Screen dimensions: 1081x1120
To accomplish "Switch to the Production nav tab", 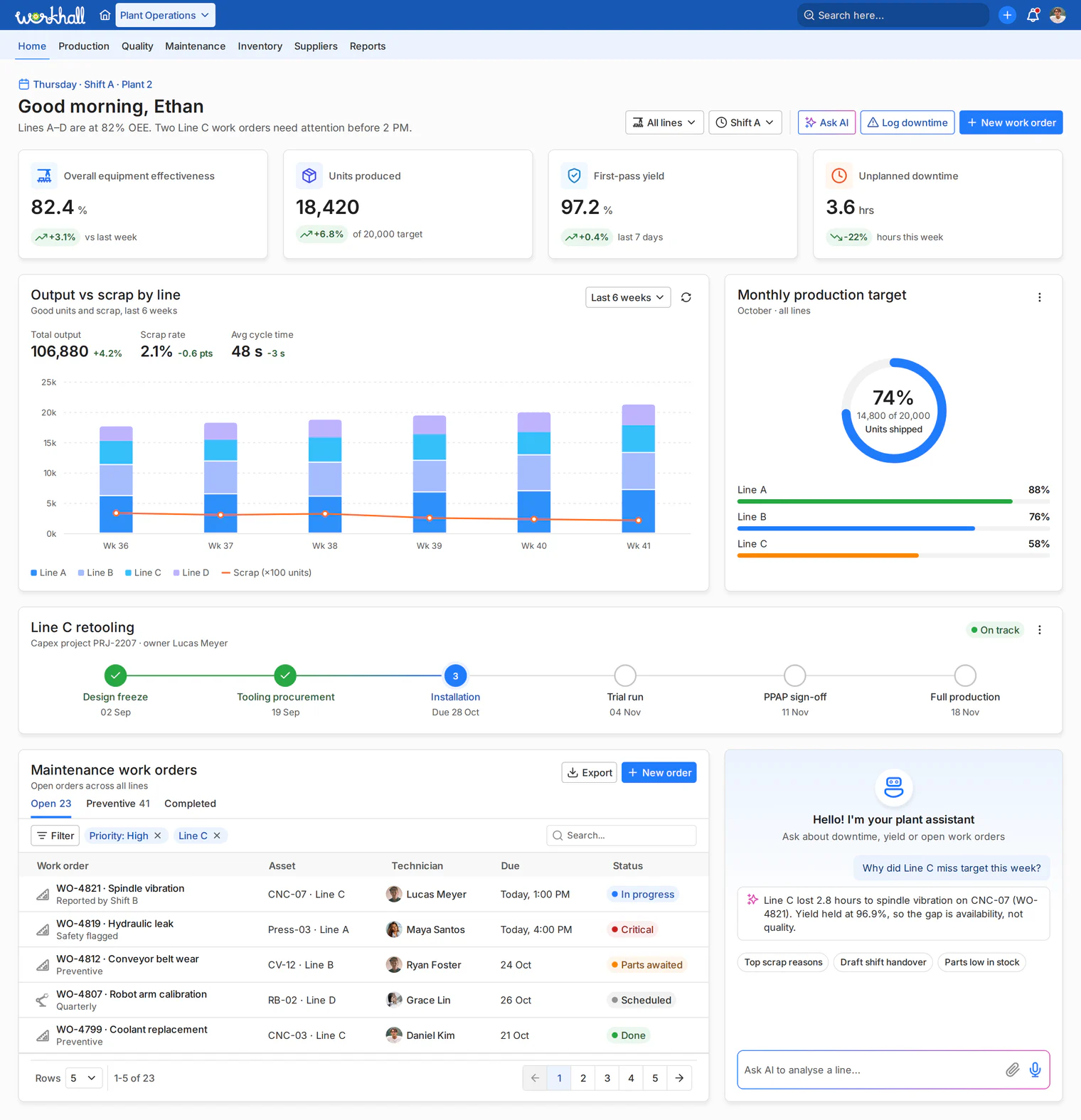I will coord(84,46).
